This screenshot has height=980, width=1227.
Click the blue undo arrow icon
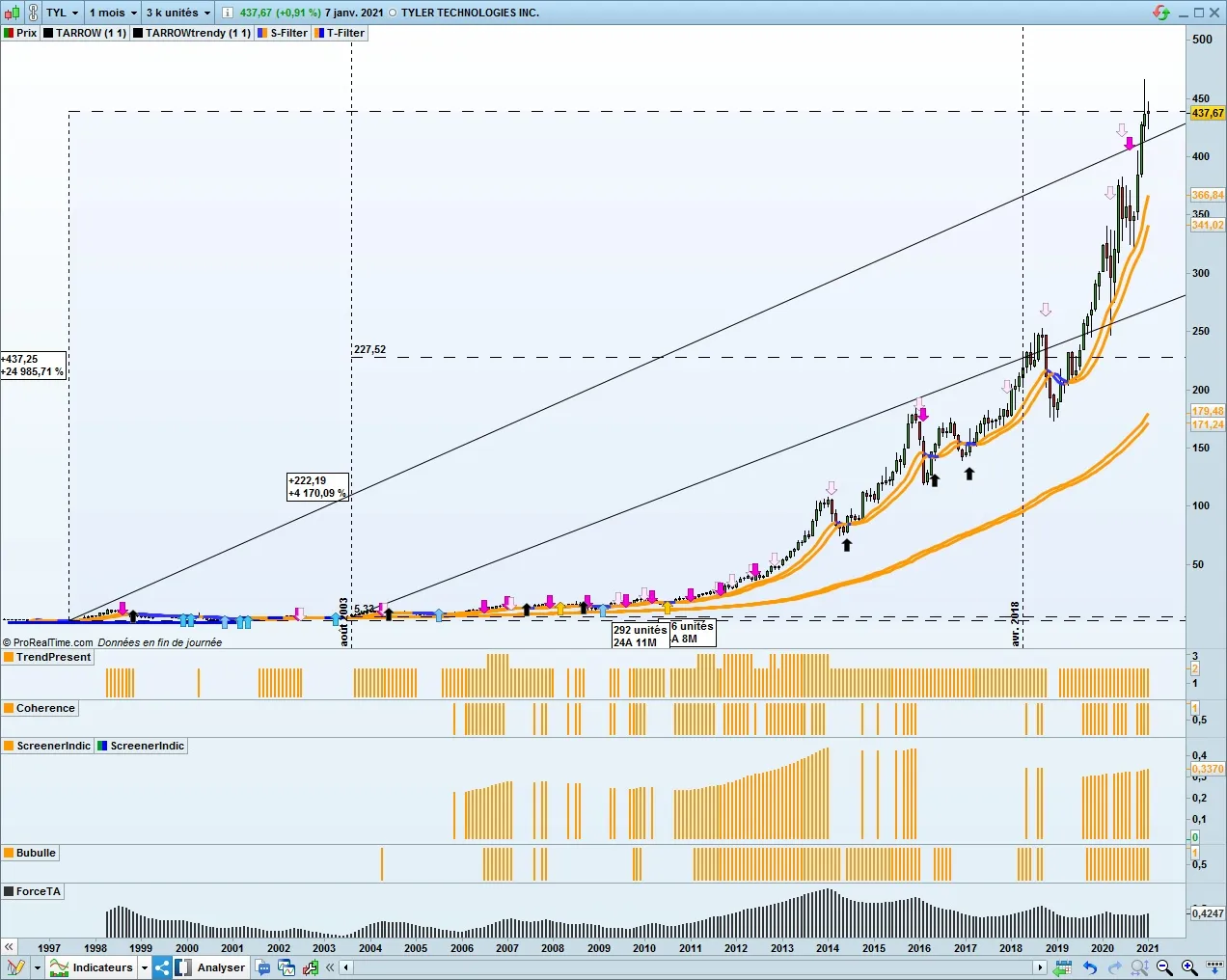tap(1090, 967)
